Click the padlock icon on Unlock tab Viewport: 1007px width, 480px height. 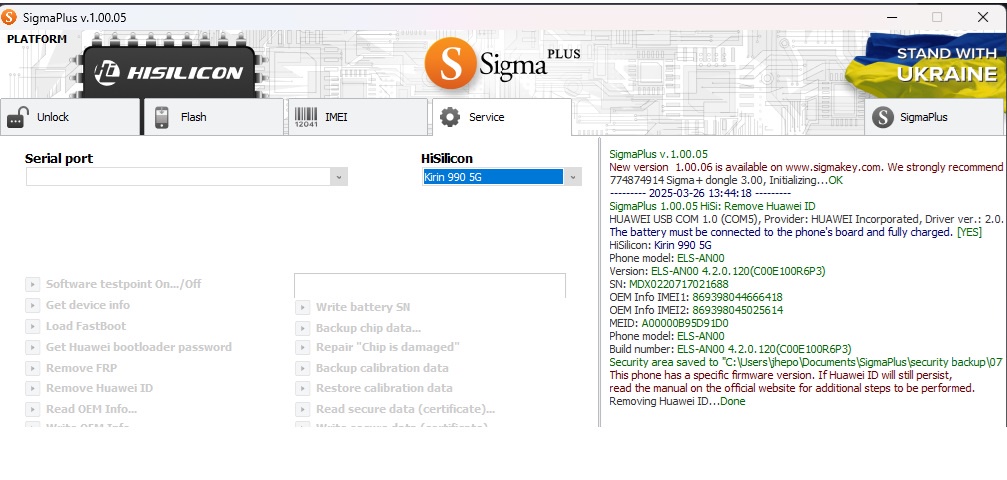coord(17,117)
